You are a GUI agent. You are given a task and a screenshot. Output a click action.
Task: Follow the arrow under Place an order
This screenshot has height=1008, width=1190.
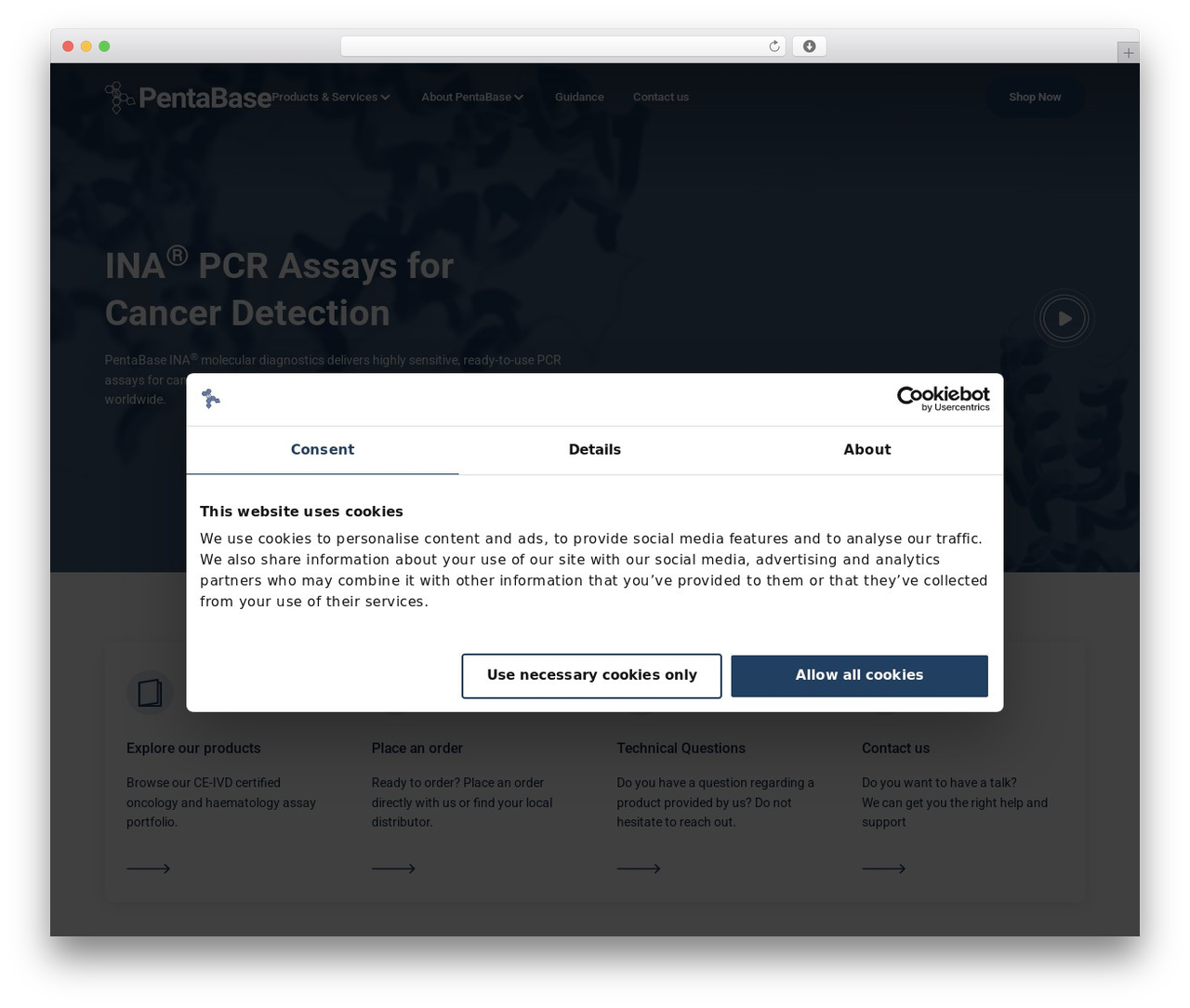(x=393, y=869)
